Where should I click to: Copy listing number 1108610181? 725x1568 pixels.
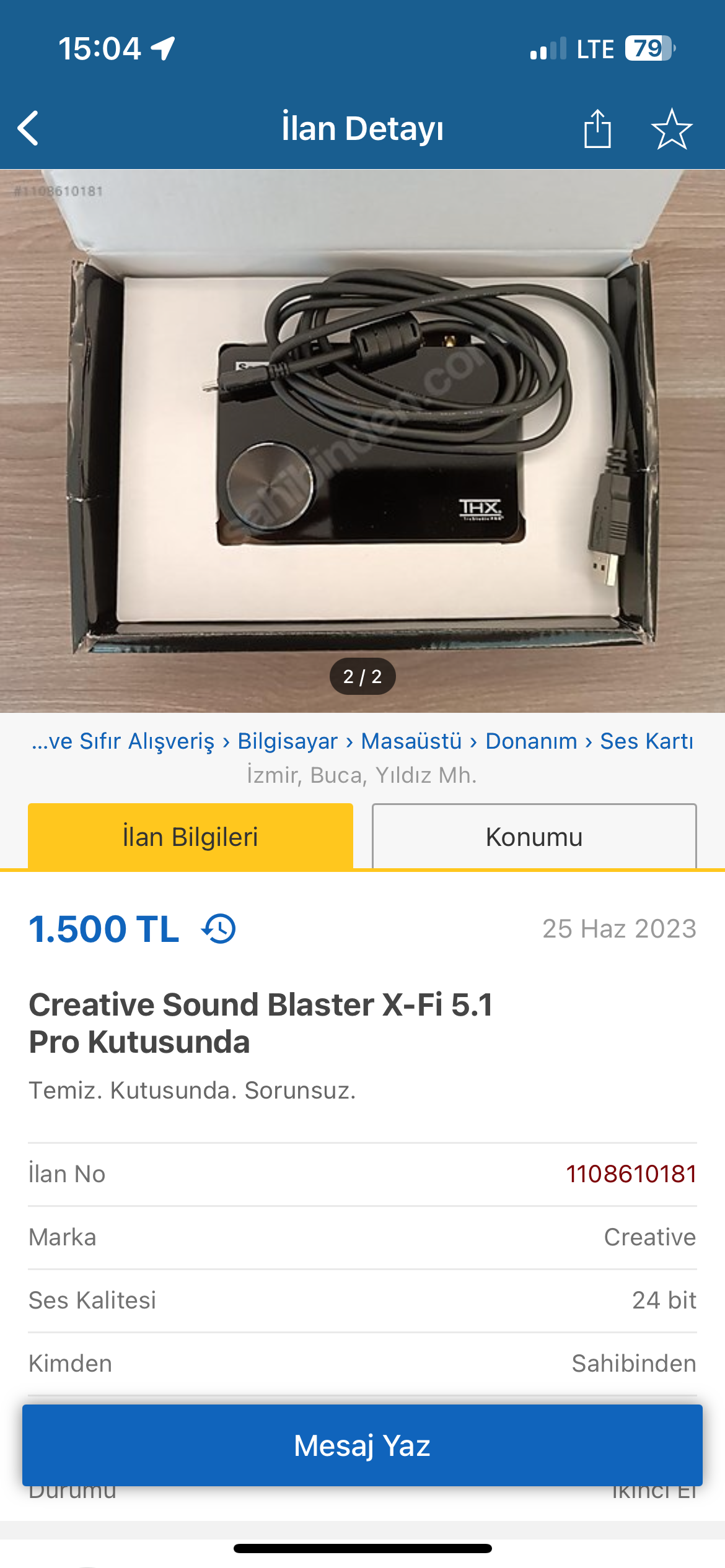631,1174
